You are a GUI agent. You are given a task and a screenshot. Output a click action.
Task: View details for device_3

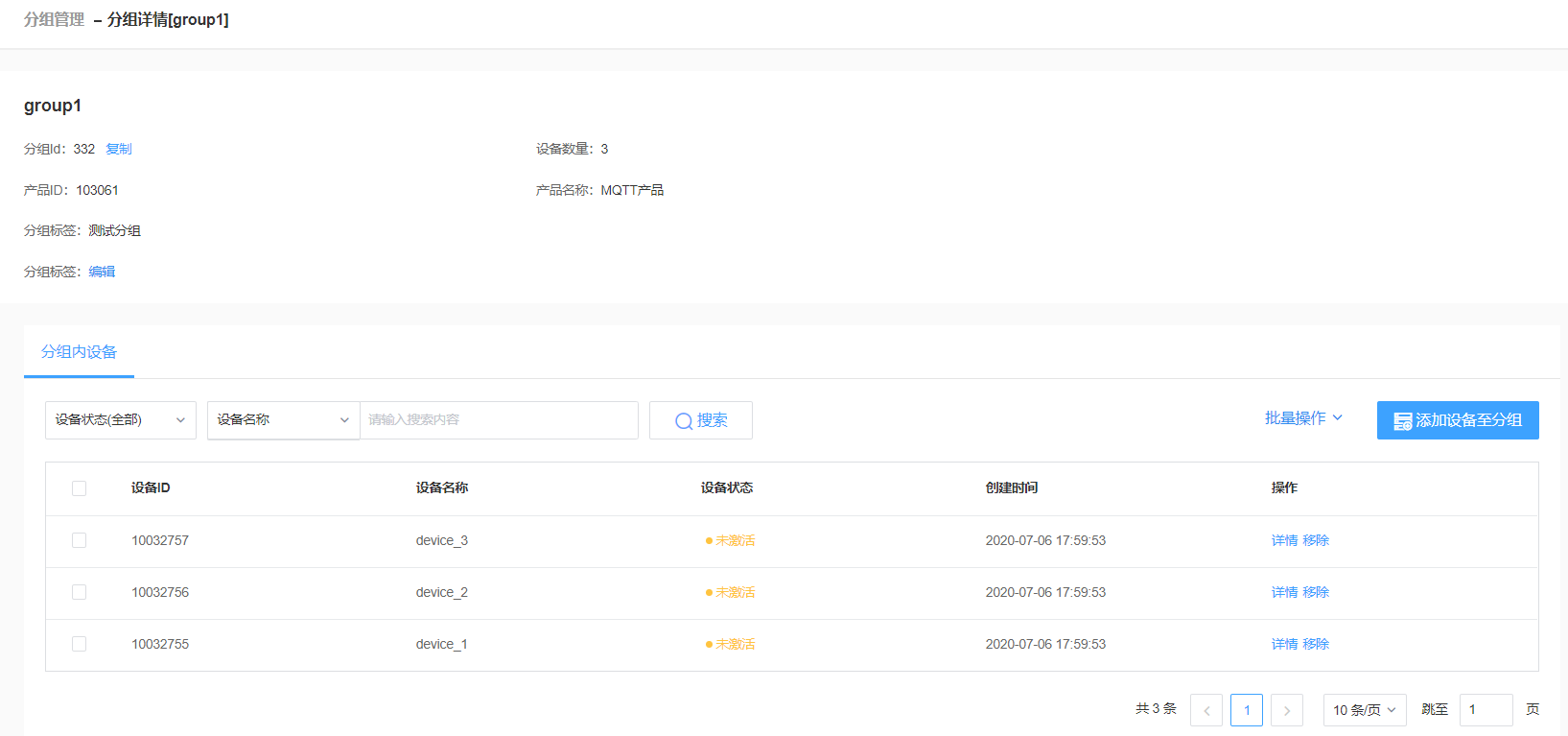point(1284,540)
